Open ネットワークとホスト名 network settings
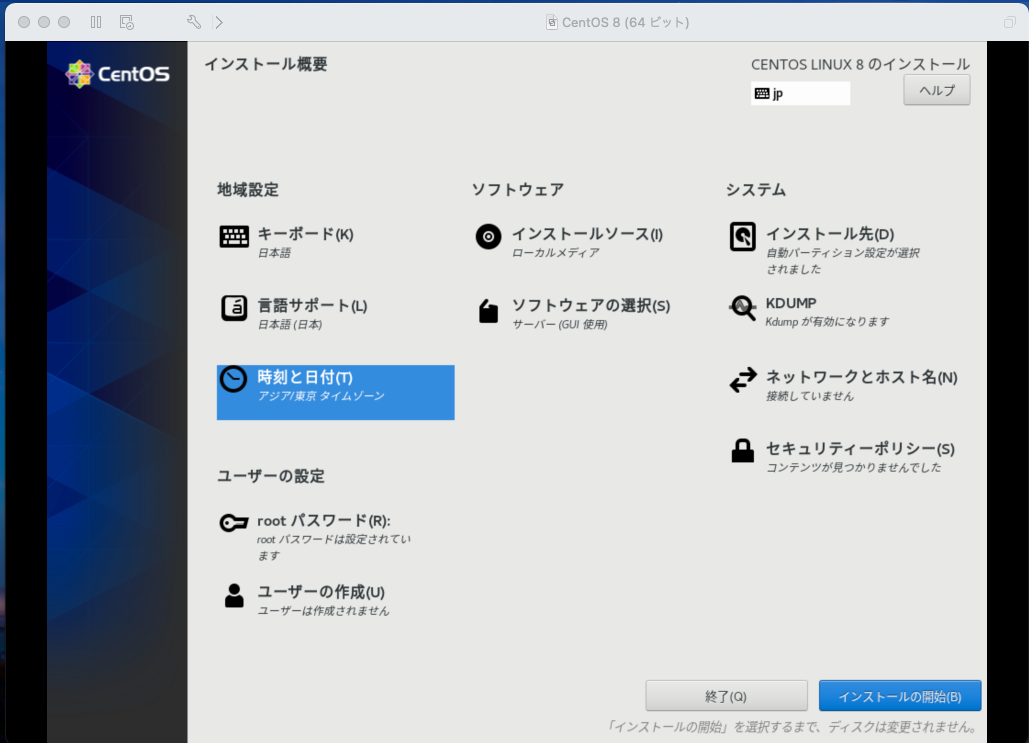 [742, 380]
